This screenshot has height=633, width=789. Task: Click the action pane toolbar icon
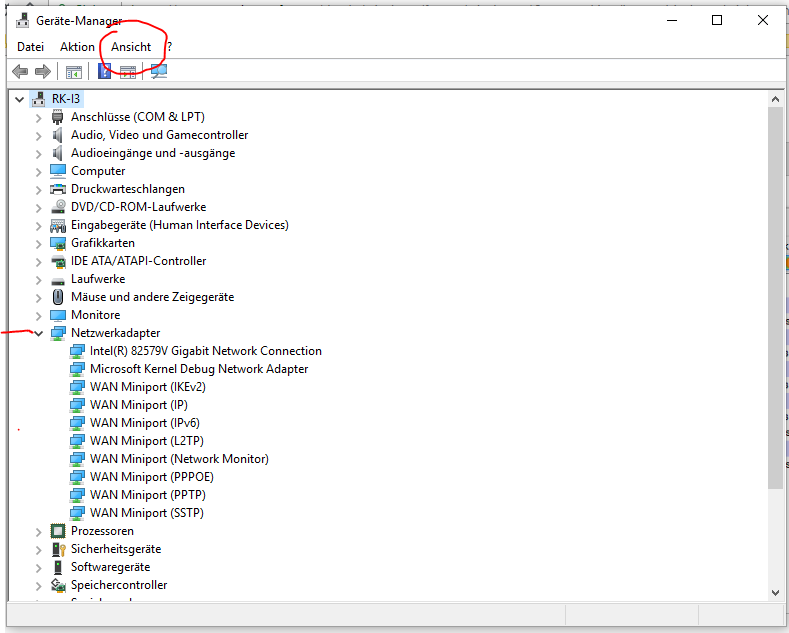(128, 72)
